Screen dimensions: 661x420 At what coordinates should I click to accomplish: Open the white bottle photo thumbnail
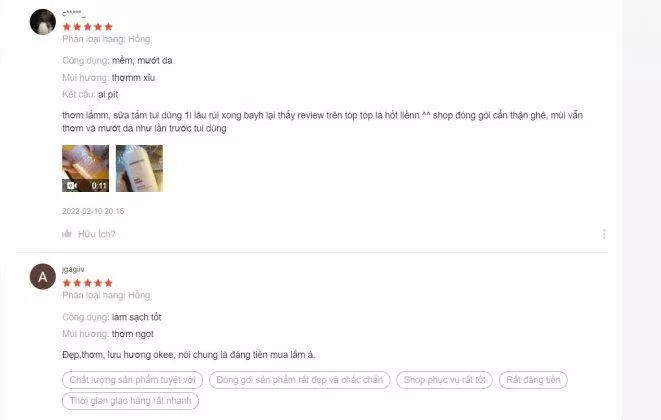tap(139, 168)
